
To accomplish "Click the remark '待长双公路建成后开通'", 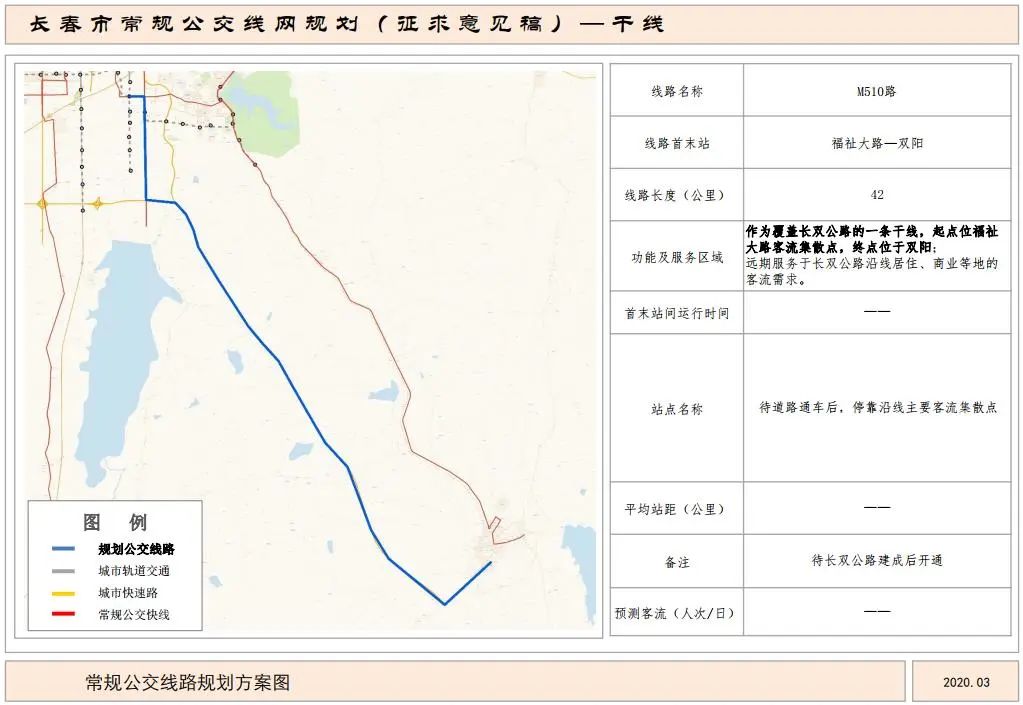I will [x=877, y=560].
